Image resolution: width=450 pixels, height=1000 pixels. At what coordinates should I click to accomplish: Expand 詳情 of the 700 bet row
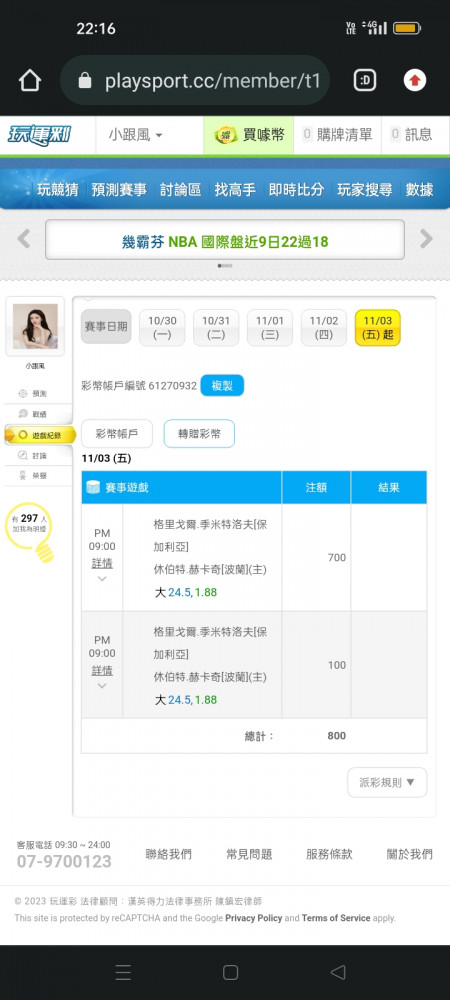pyautogui.click(x=102, y=564)
